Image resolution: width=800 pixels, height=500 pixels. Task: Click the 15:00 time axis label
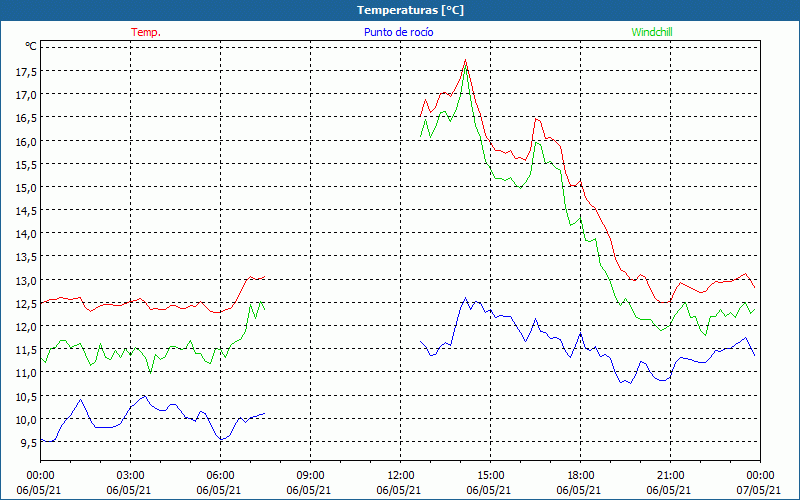click(490, 476)
